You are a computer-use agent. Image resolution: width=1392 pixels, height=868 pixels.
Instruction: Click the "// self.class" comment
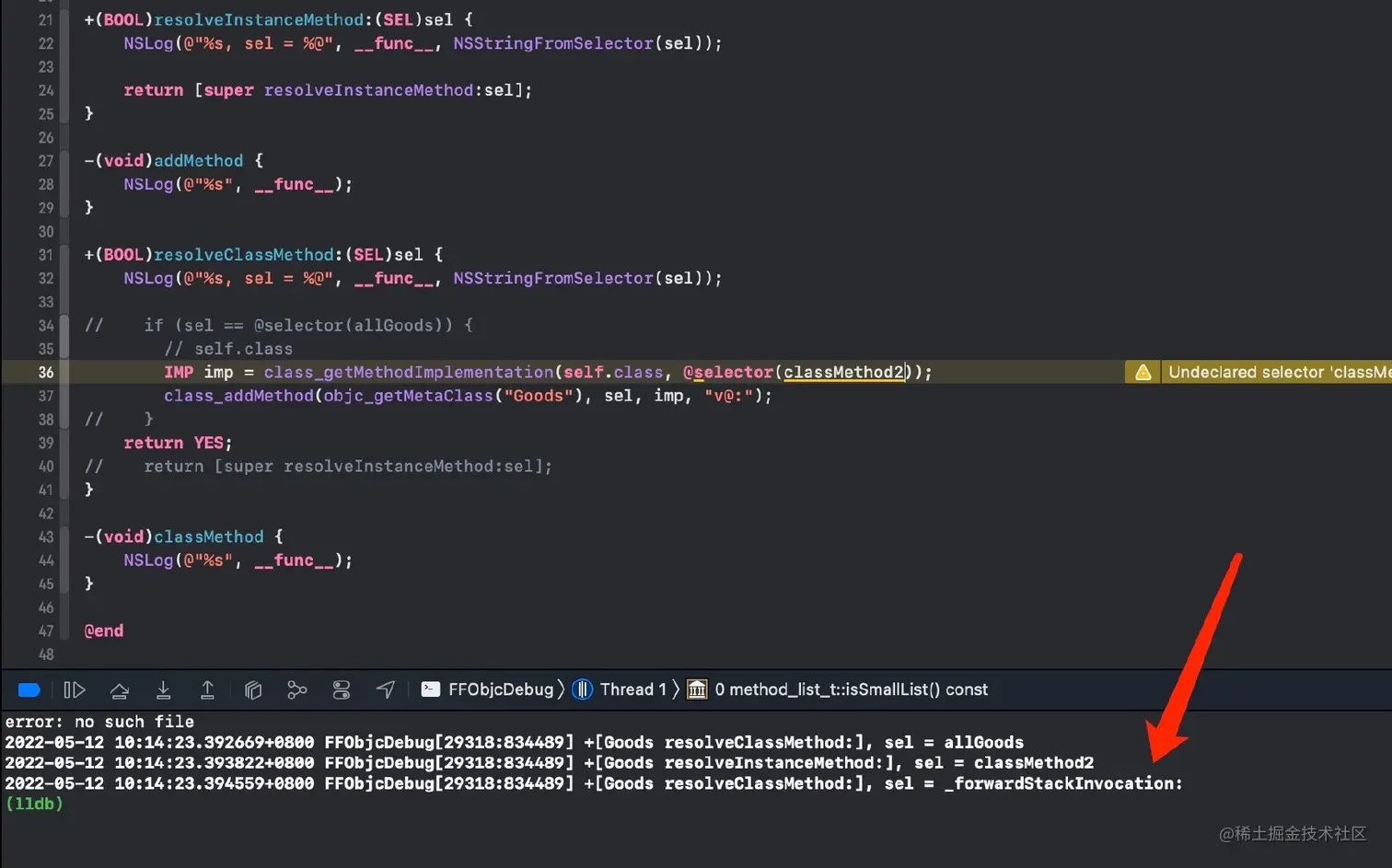(x=228, y=349)
